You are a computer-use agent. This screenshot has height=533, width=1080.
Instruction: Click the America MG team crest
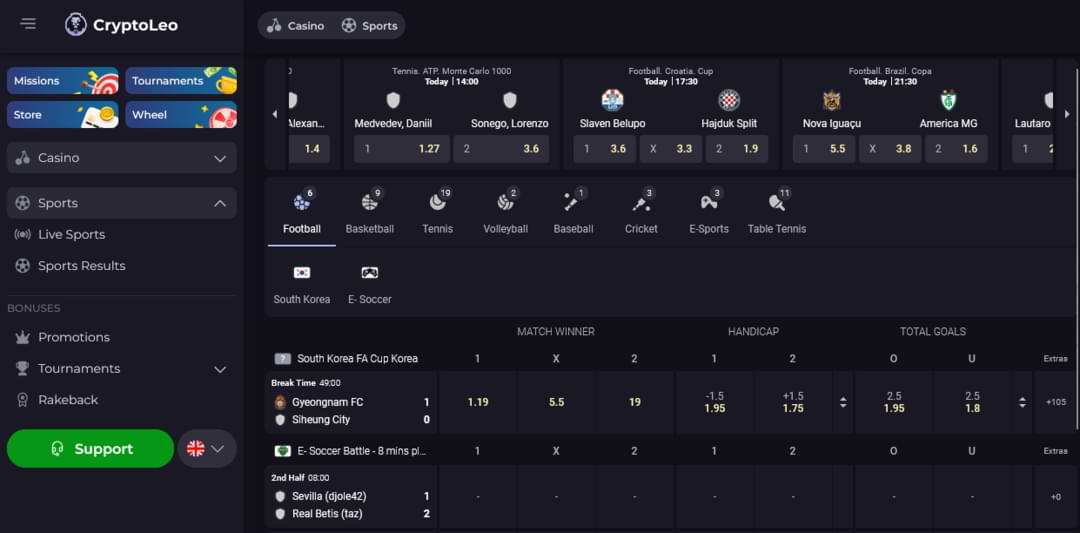pos(949,101)
